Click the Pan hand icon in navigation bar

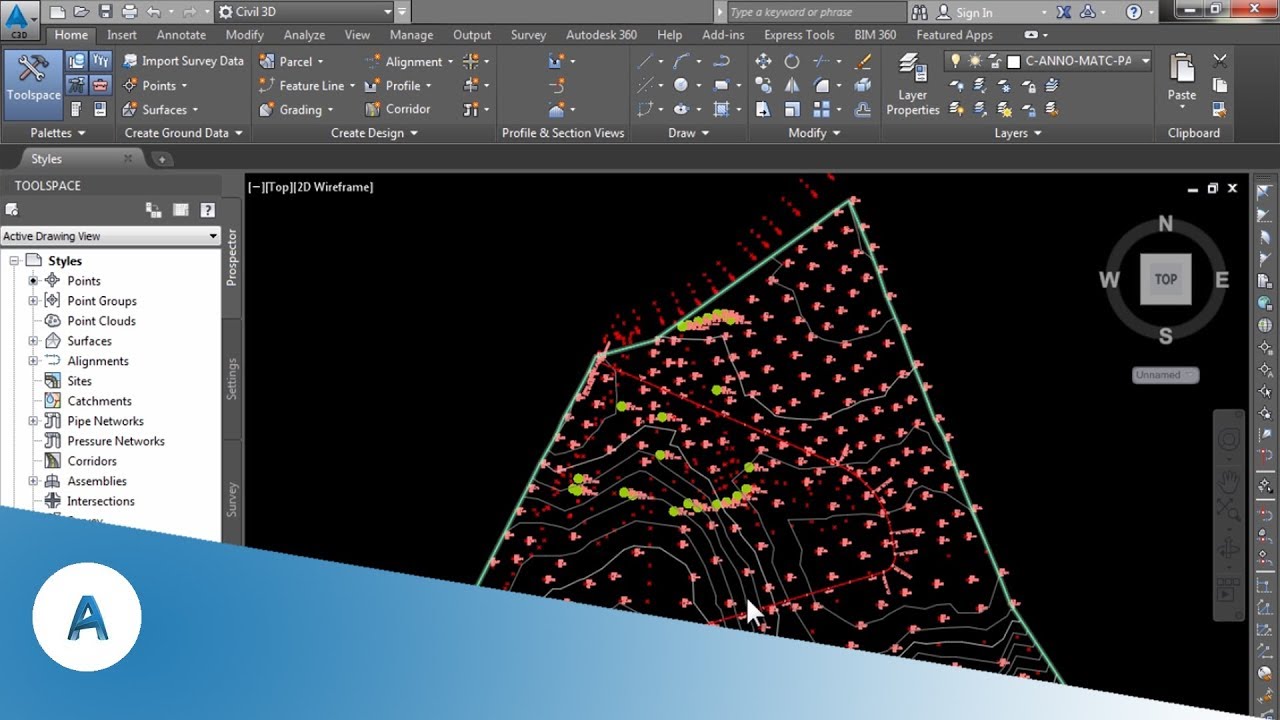click(1228, 483)
